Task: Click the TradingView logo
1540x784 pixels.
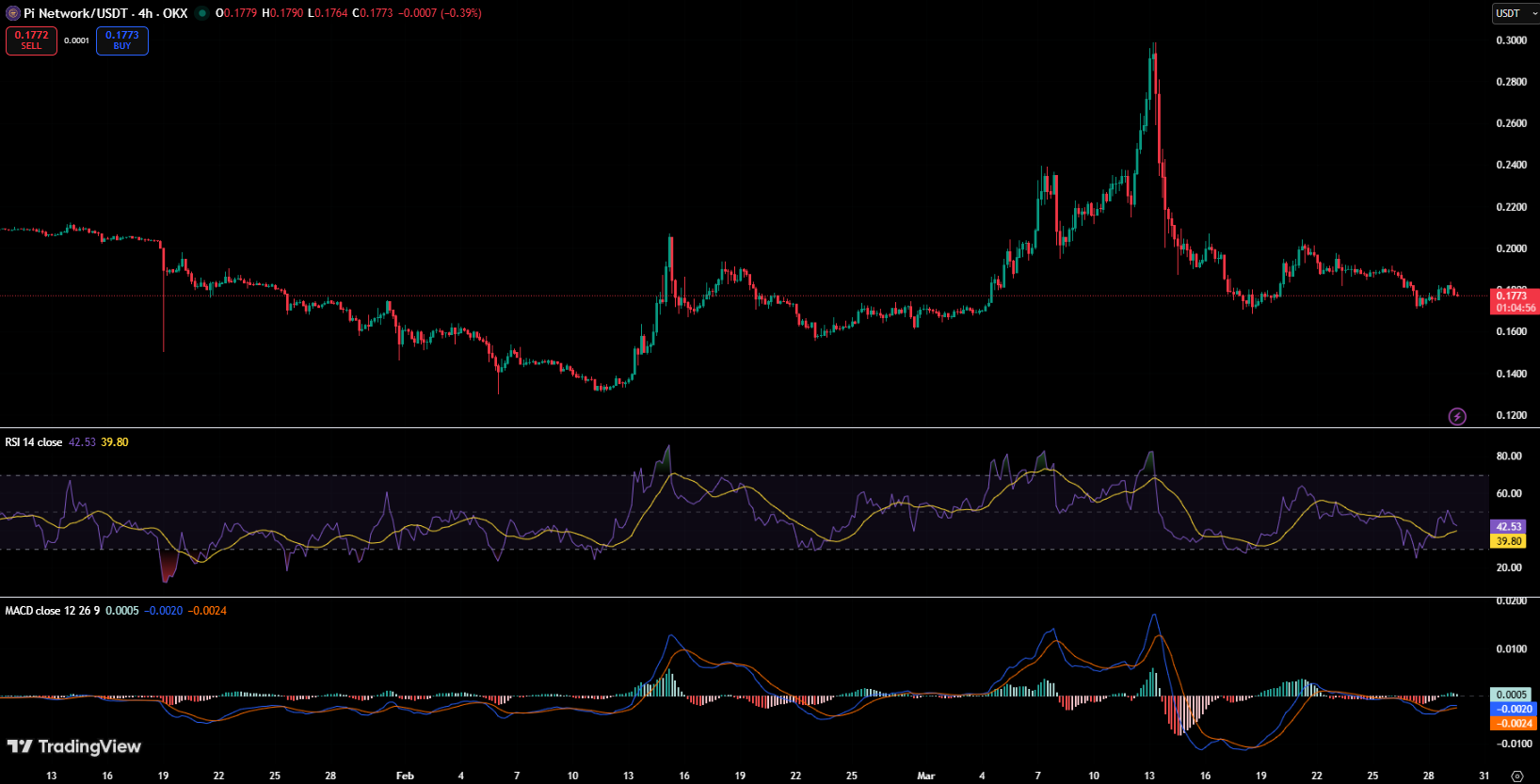Action: [74, 746]
